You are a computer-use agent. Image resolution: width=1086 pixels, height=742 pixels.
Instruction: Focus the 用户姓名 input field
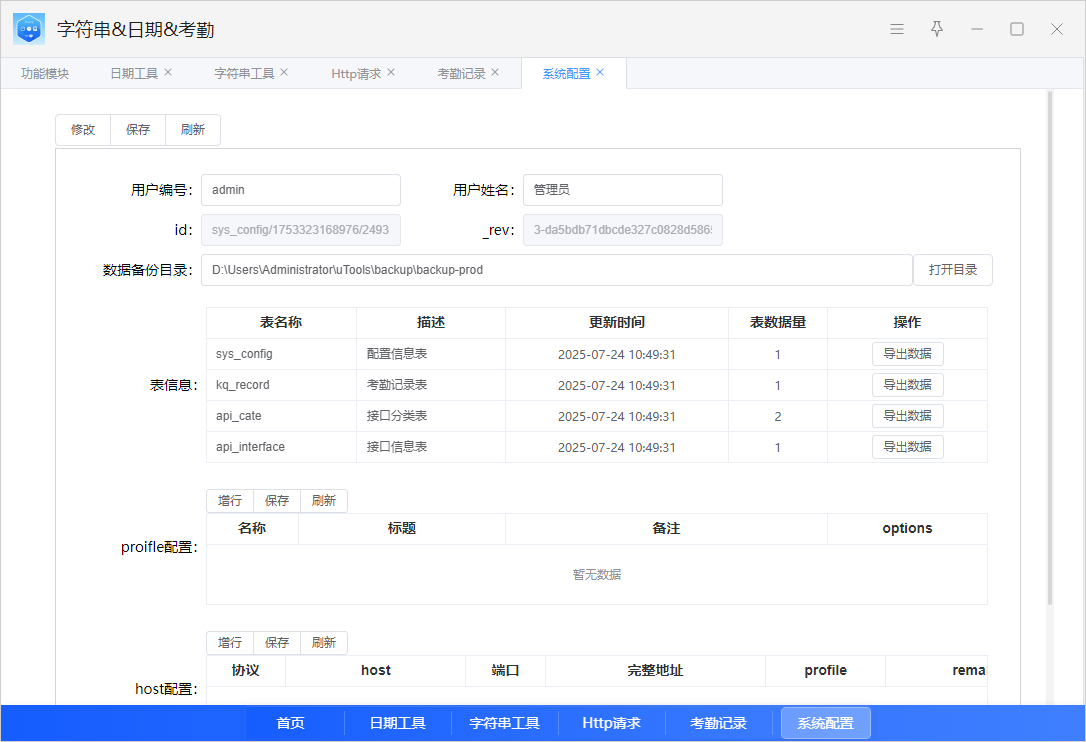coord(623,190)
